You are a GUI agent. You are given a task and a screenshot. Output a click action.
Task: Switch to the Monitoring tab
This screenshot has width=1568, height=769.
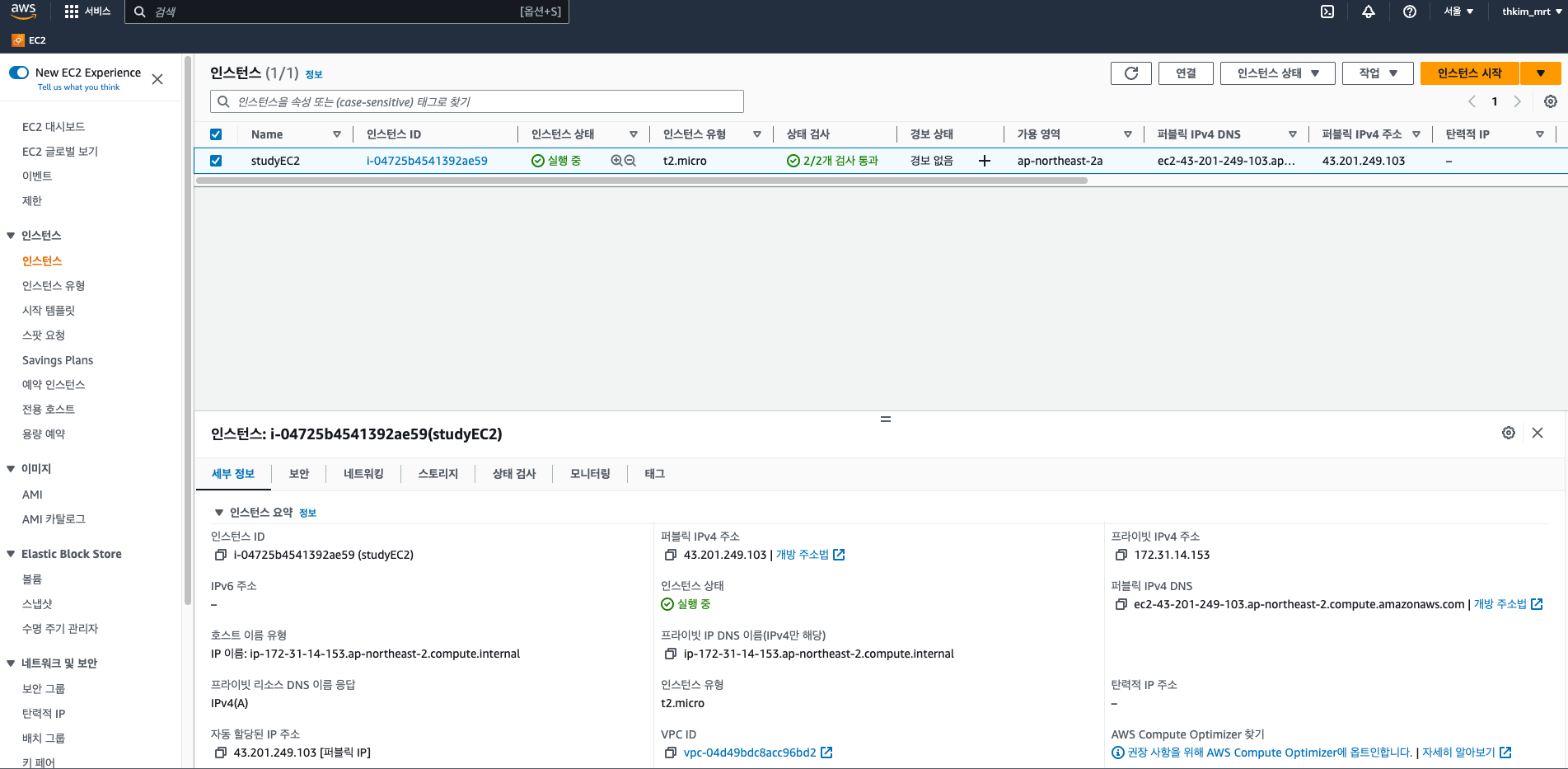coord(590,474)
